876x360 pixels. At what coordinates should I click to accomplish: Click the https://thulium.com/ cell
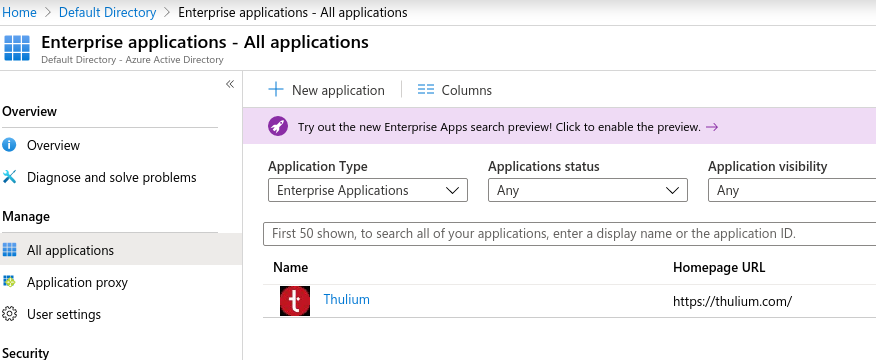tap(732, 302)
